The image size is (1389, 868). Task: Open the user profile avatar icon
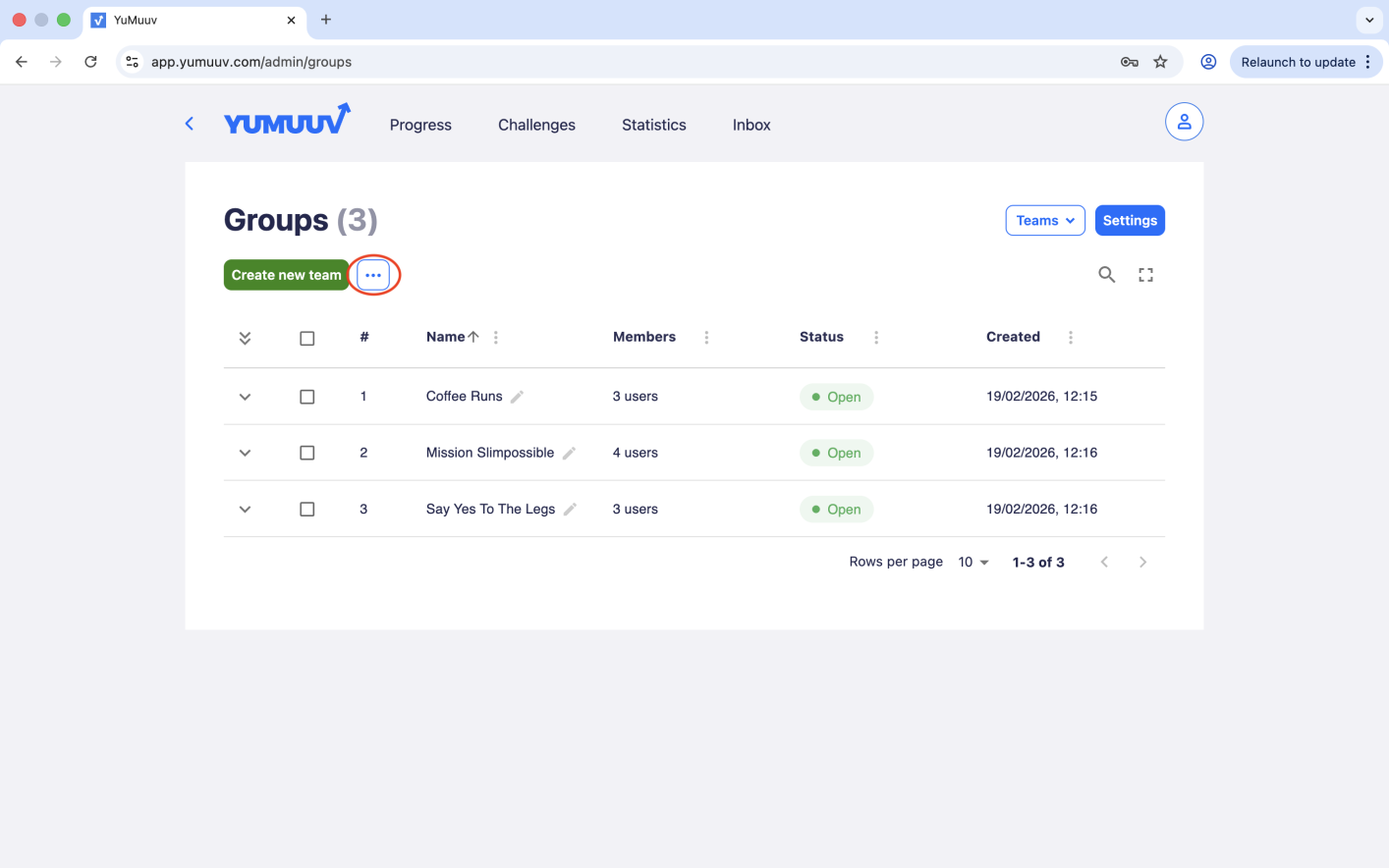[1184, 122]
